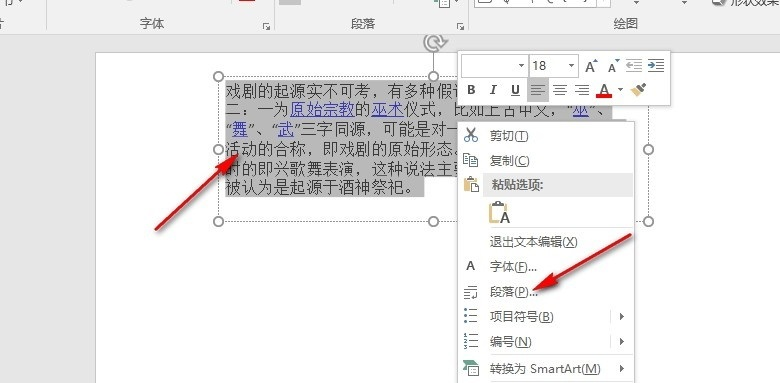Expand the font color dropdown arrow
Image resolution: width=780 pixels, height=383 pixels.
click(x=620, y=90)
